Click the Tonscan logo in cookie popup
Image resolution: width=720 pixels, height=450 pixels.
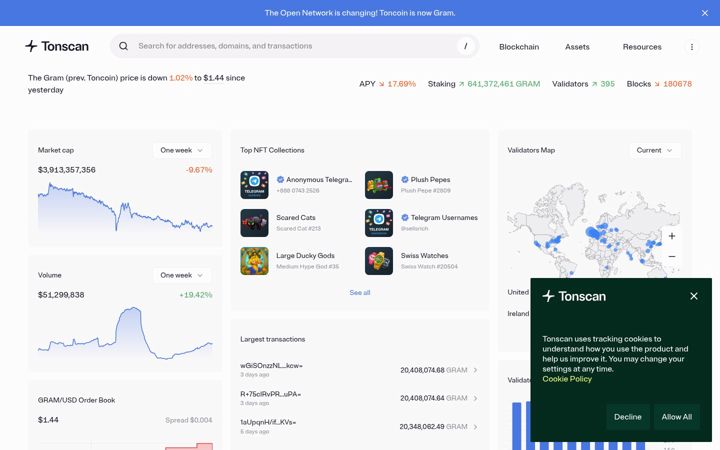574,296
